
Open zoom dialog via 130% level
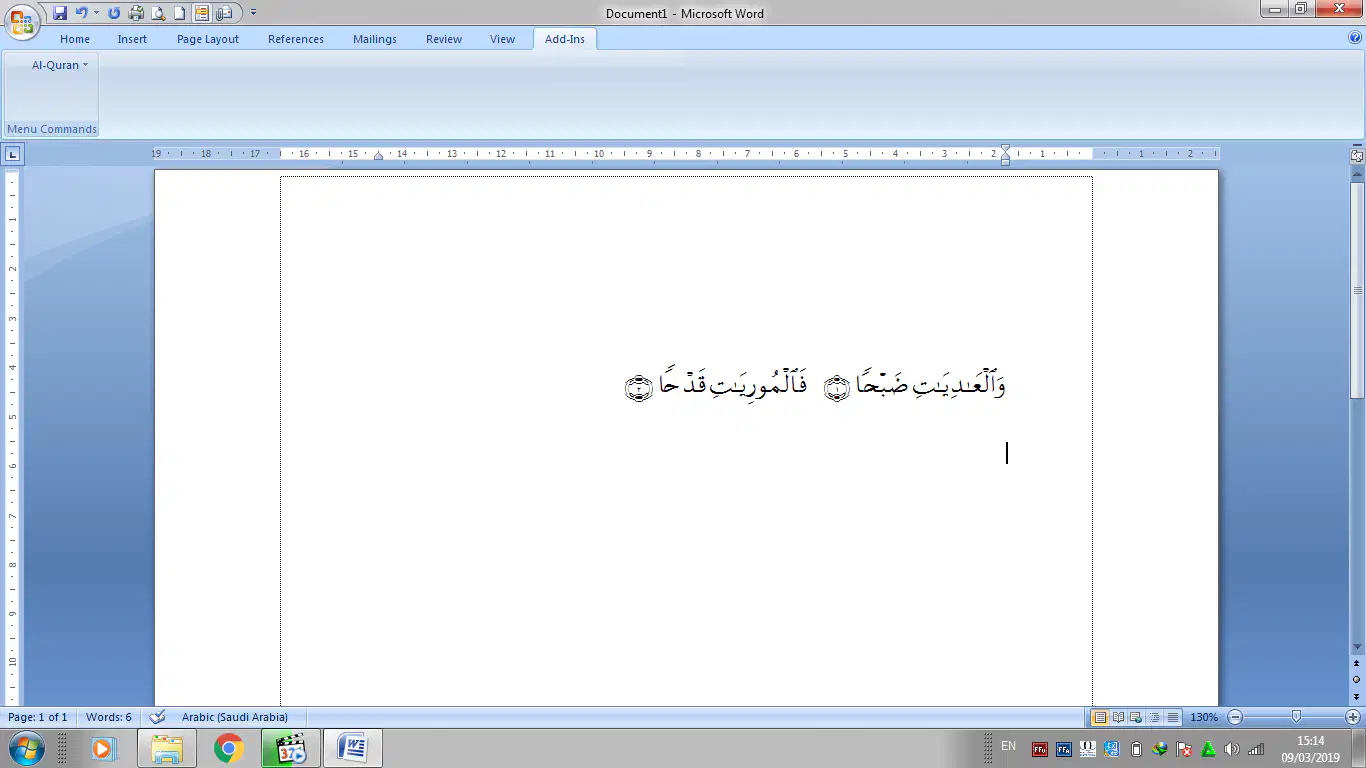[x=1204, y=717]
